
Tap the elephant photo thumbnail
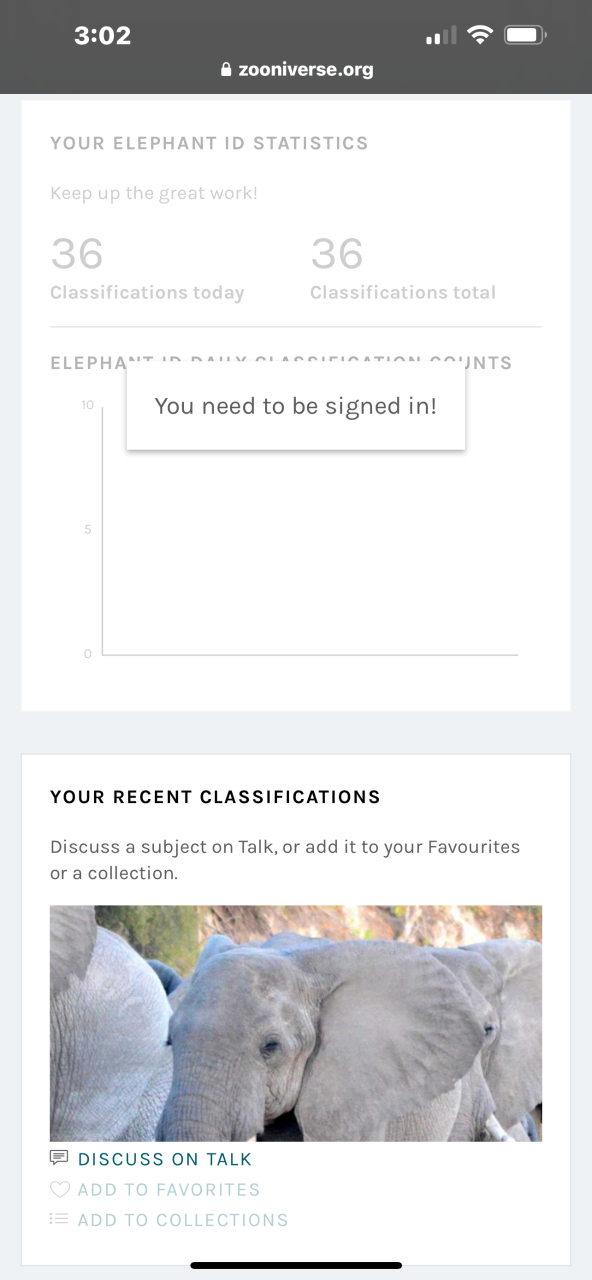pyautogui.click(x=296, y=1023)
